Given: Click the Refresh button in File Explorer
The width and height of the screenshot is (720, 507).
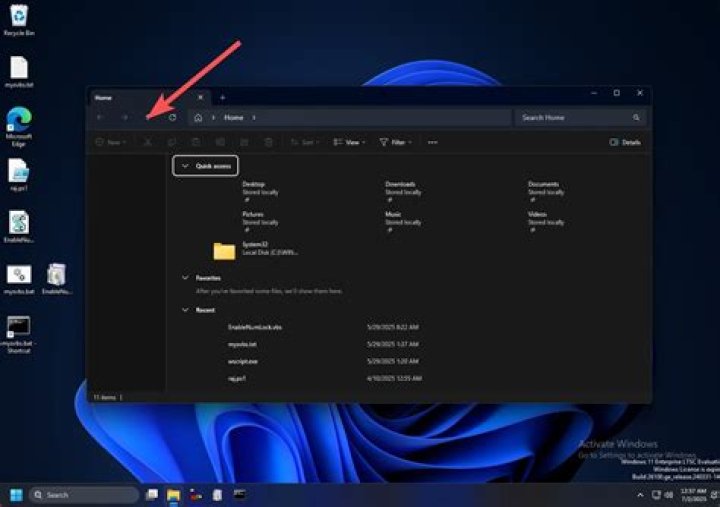Looking at the screenshot, I should pos(173,117).
